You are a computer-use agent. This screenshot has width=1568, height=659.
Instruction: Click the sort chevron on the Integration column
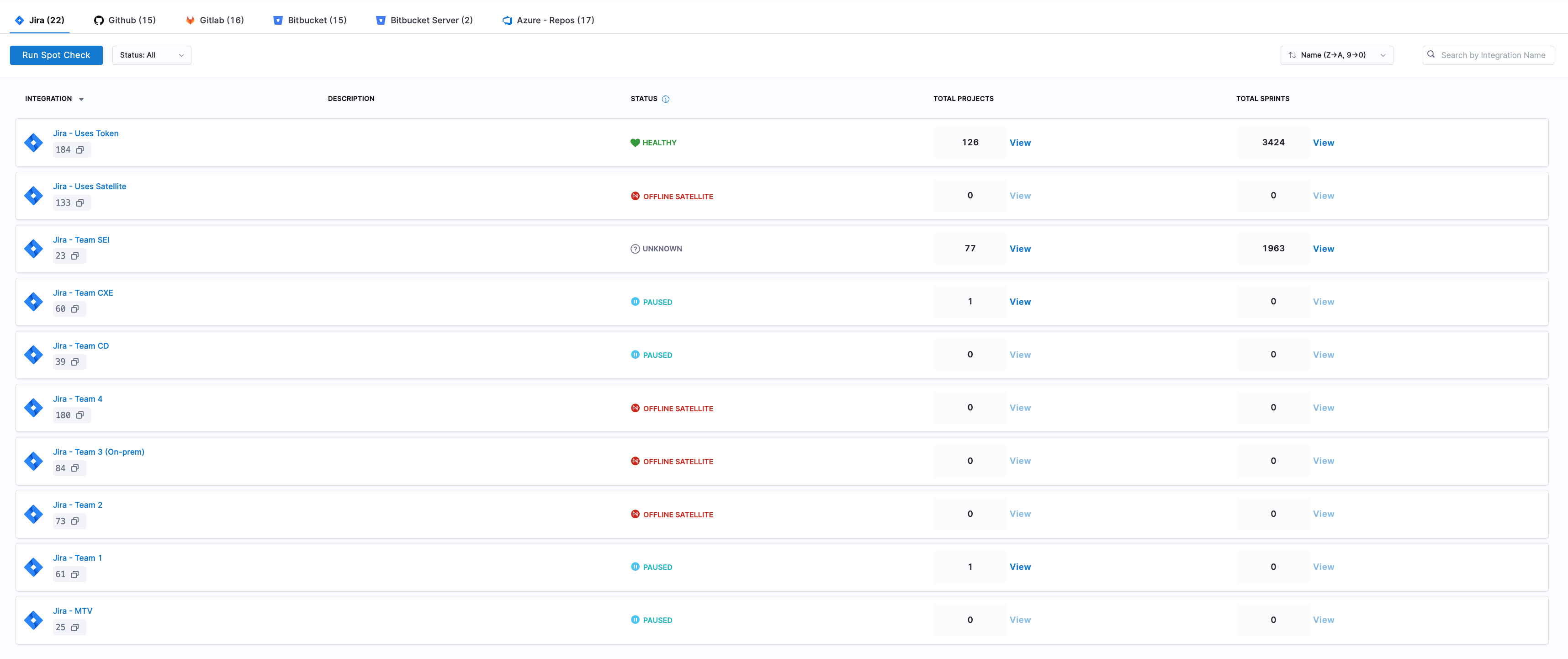point(82,99)
